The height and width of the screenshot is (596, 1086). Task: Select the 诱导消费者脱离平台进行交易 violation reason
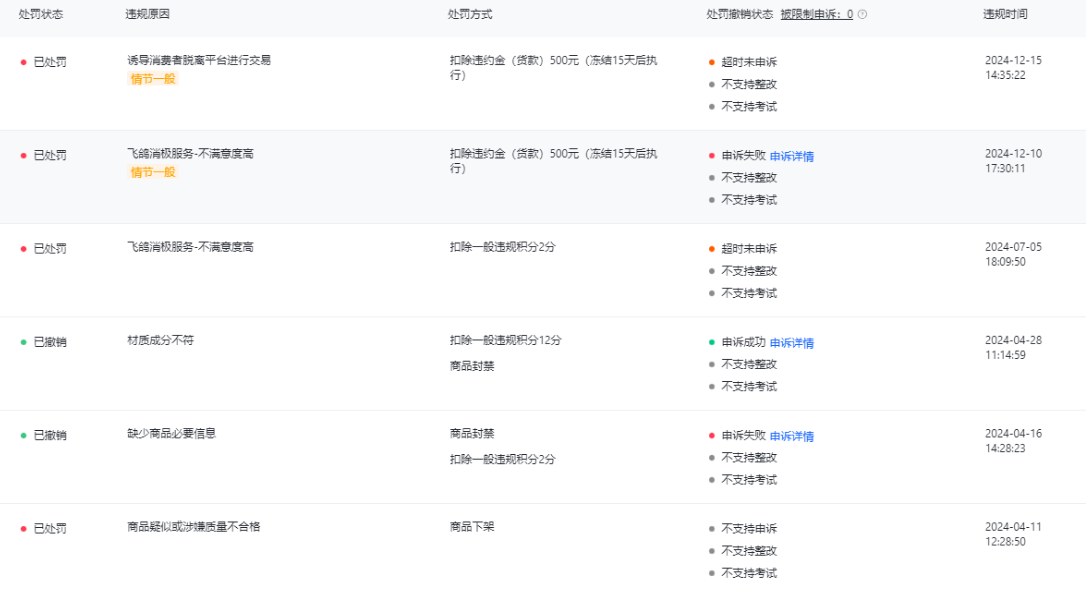[x=199, y=60]
